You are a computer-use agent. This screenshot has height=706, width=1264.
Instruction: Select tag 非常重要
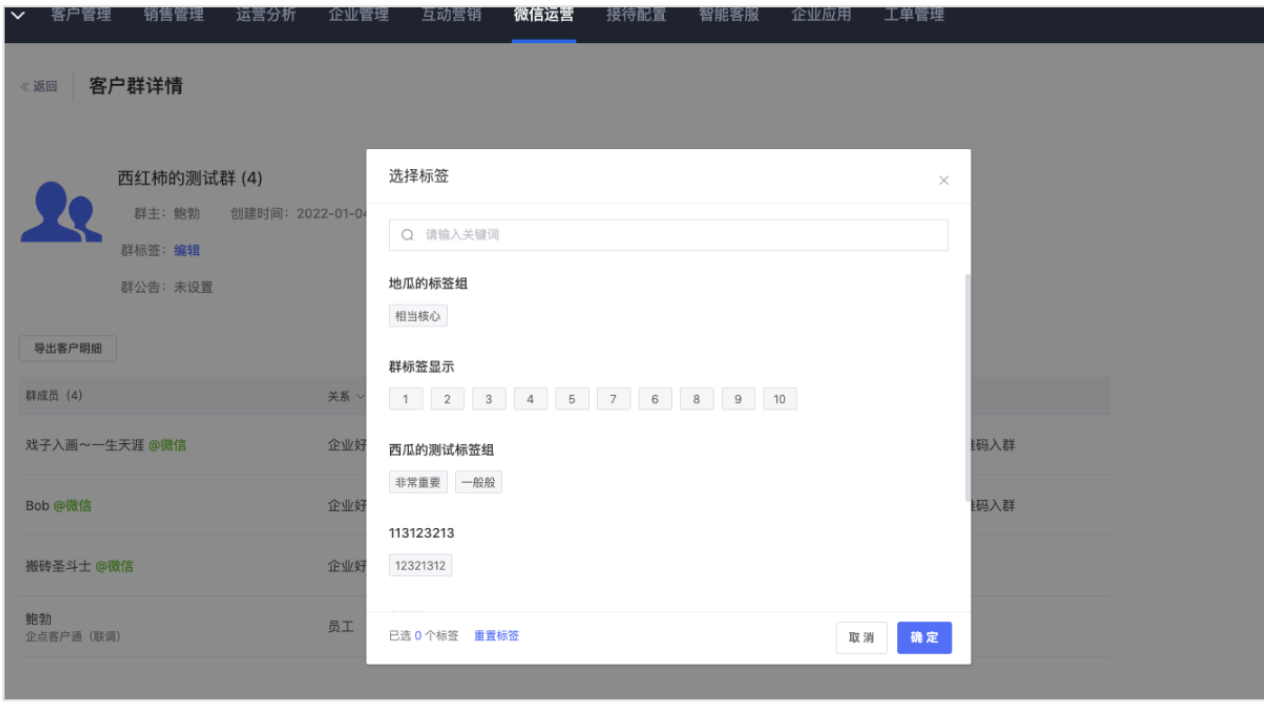[418, 482]
